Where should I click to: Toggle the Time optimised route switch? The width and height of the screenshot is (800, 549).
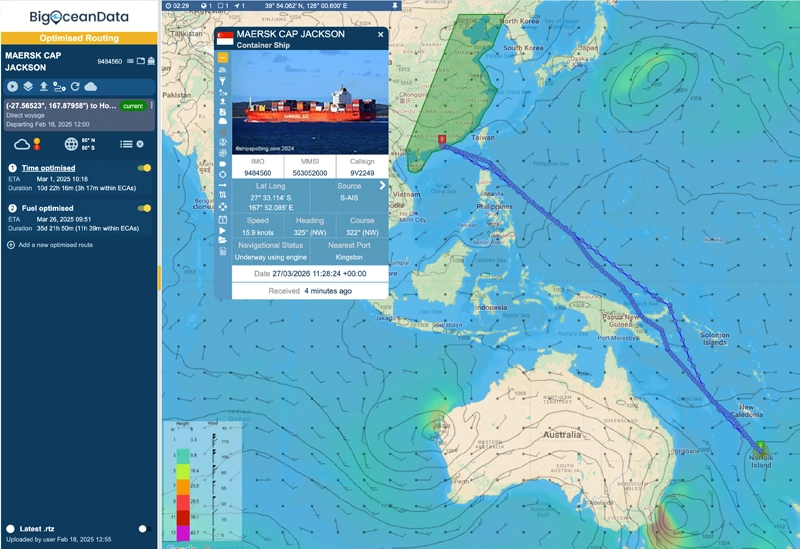pyautogui.click(x=145, y=168)
